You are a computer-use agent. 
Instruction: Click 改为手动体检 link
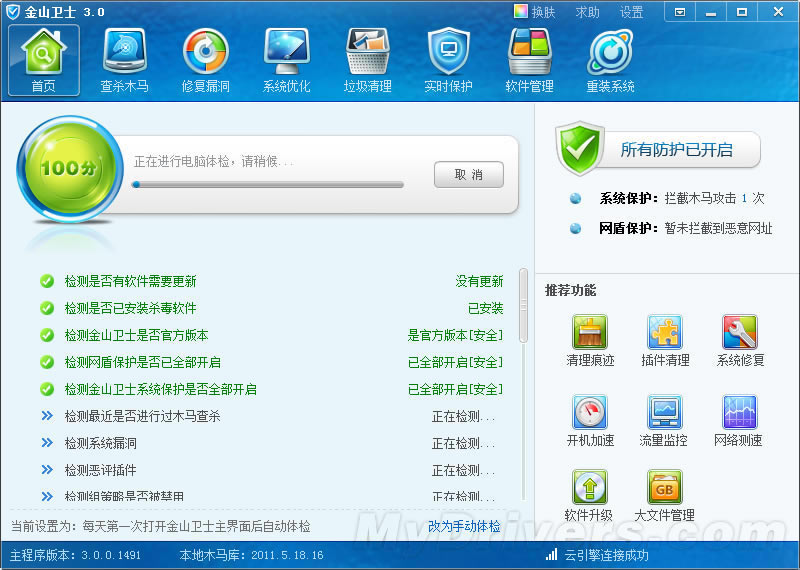click(464, 526)
